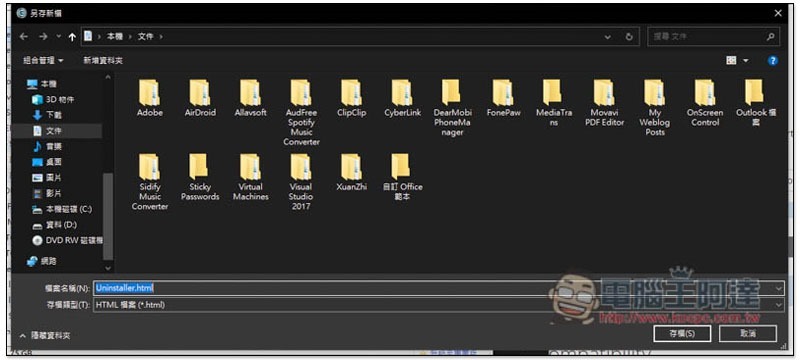This screenshot has width=800, height=360.
Task: Open AudFree Spotify Music Converter folder
Action: [x=301, y=113]
